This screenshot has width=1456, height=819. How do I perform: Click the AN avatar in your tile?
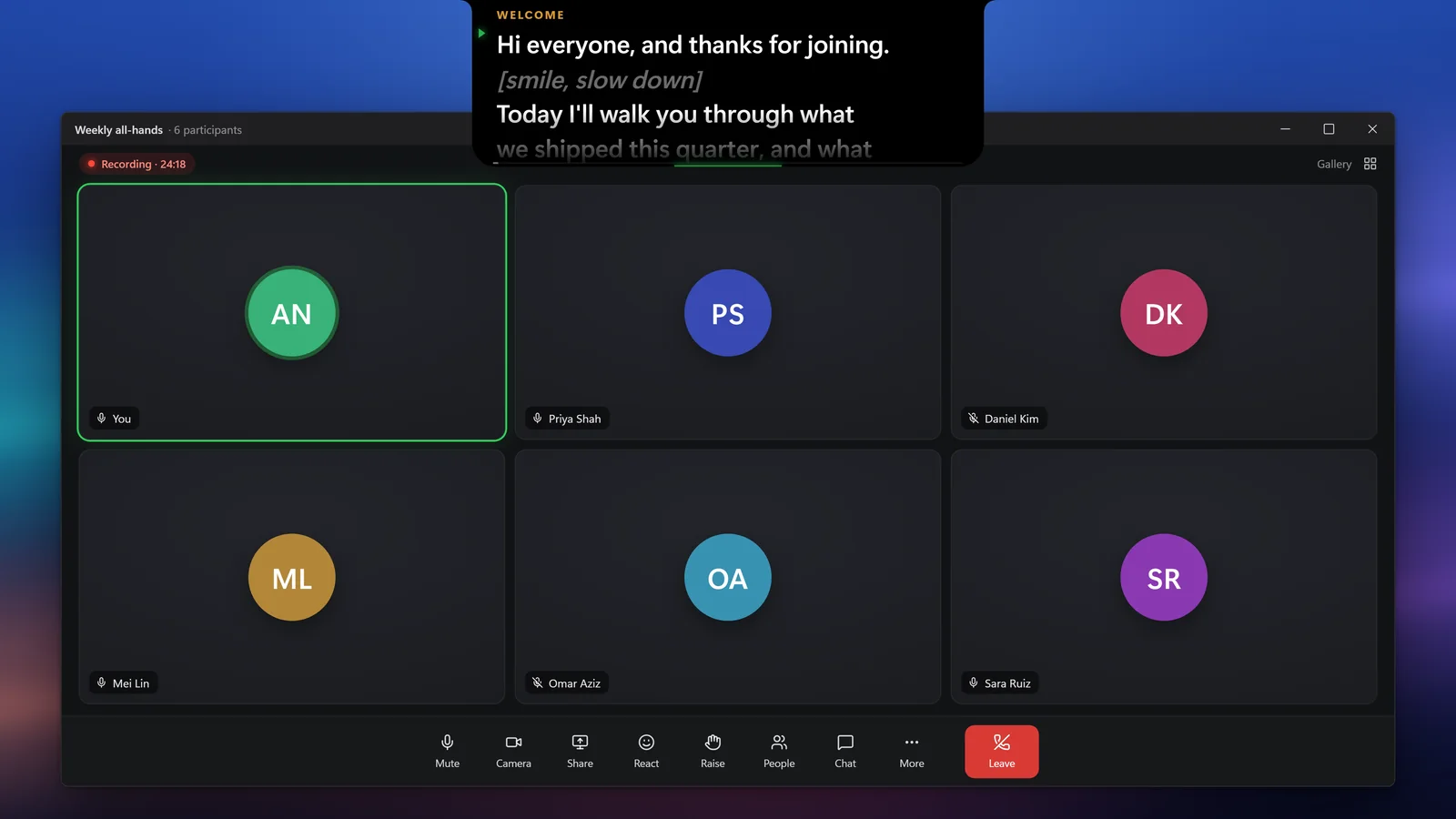point(292,313)
